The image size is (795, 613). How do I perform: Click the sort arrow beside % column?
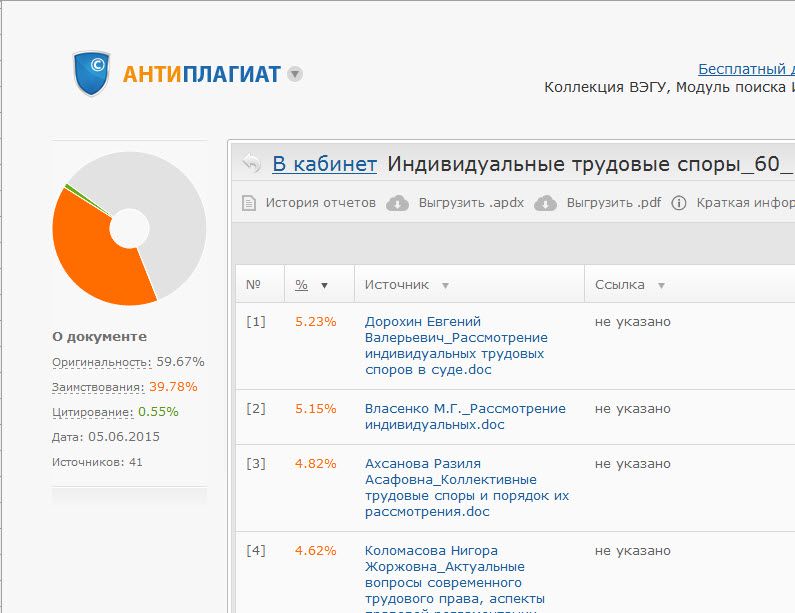click(324, 285)
